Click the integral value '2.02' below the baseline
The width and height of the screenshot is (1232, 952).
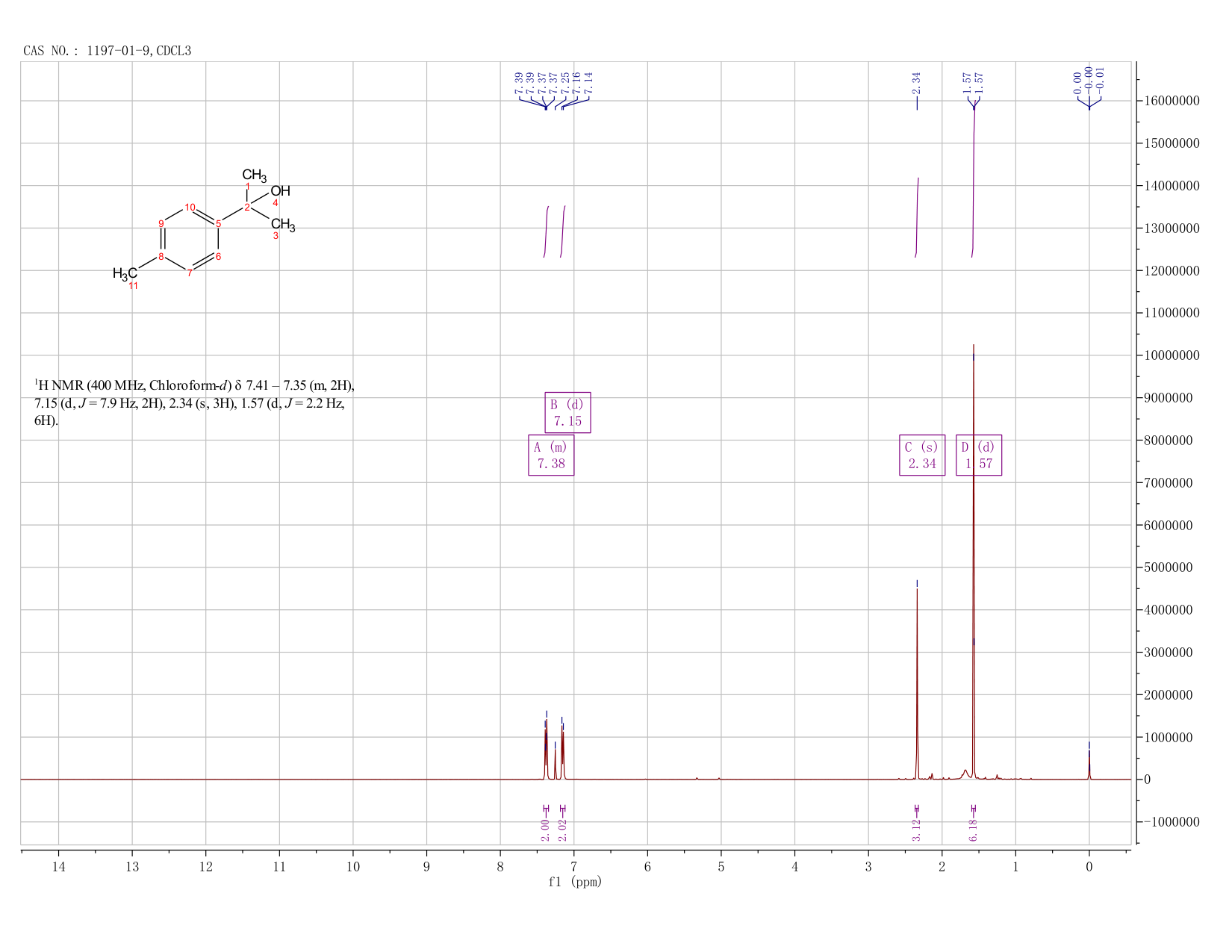tap(563, 830)
